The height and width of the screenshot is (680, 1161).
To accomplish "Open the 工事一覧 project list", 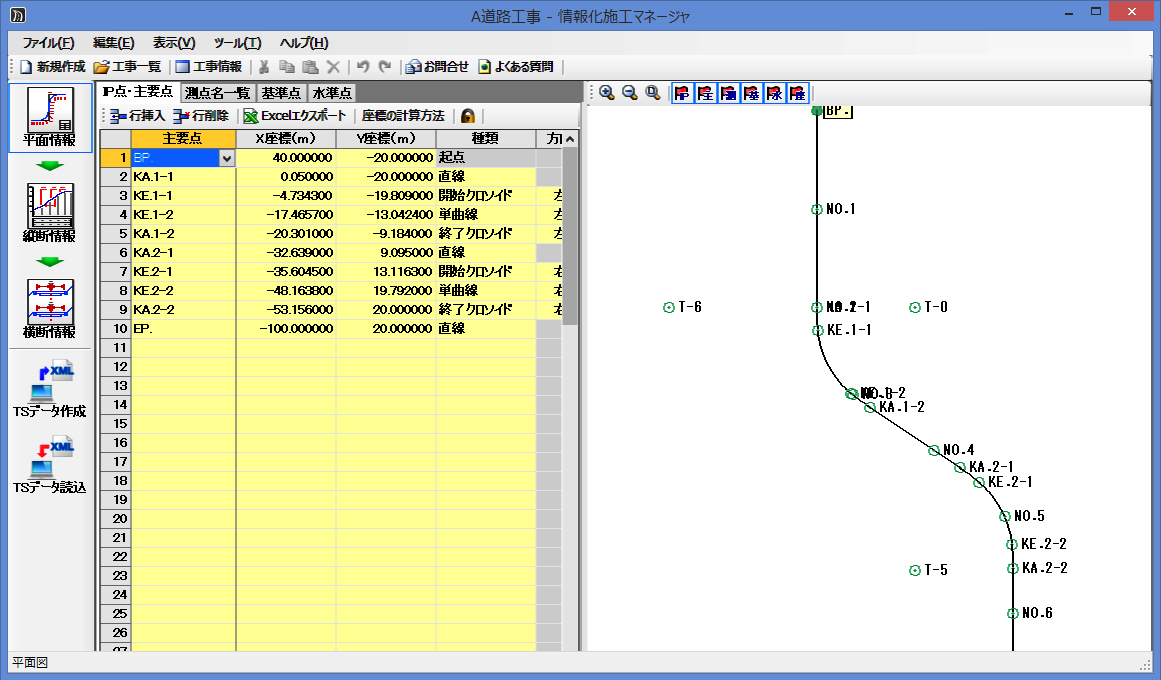I will [127, 67].
